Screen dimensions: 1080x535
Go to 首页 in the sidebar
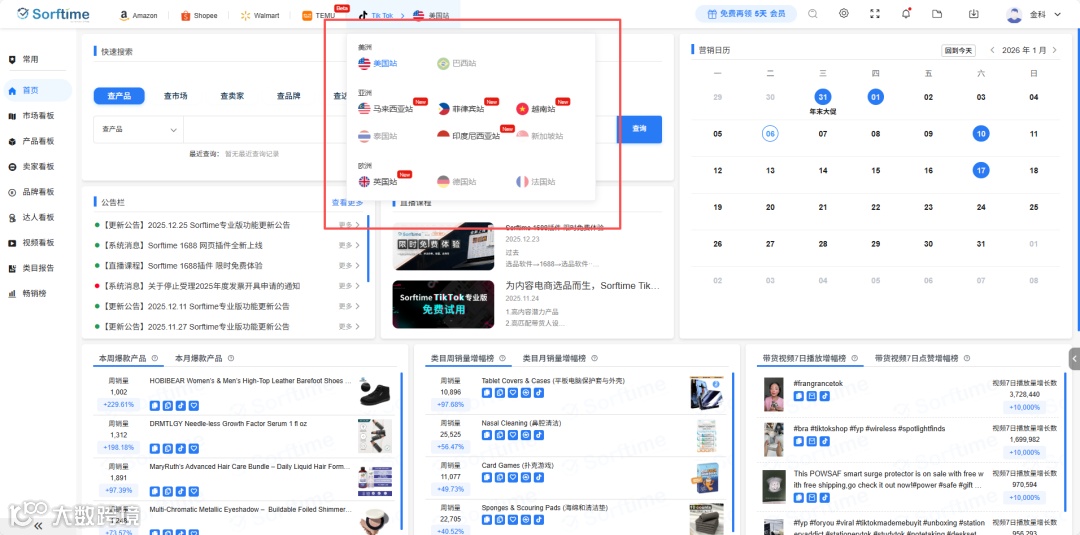pyautogui.click(x=36, y=90)
